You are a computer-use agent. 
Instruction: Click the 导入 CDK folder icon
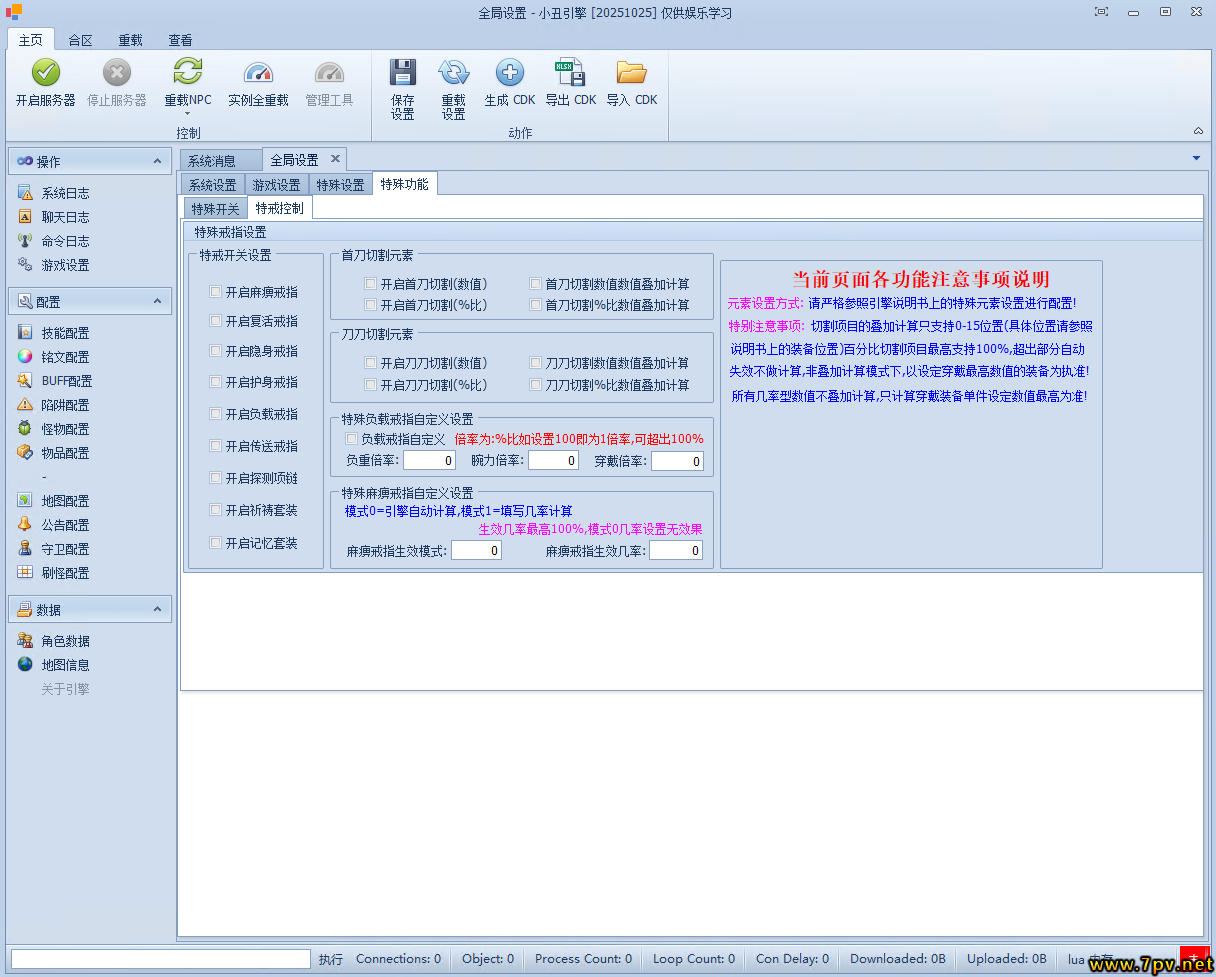[631, 73]
